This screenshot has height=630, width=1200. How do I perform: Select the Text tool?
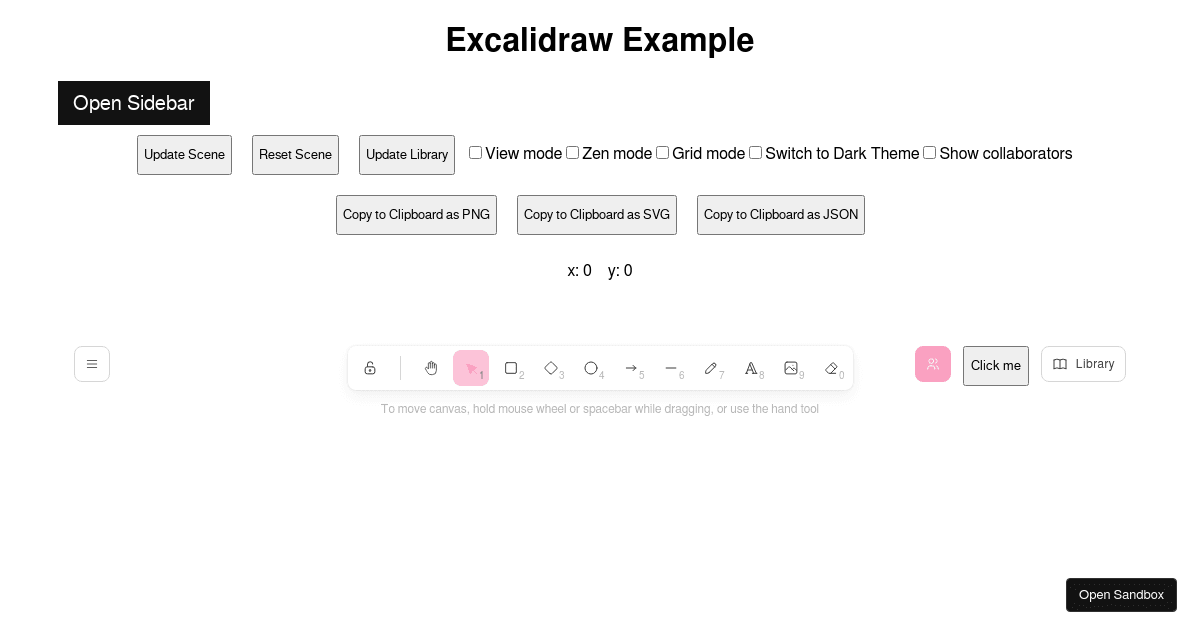click(751, 368)
